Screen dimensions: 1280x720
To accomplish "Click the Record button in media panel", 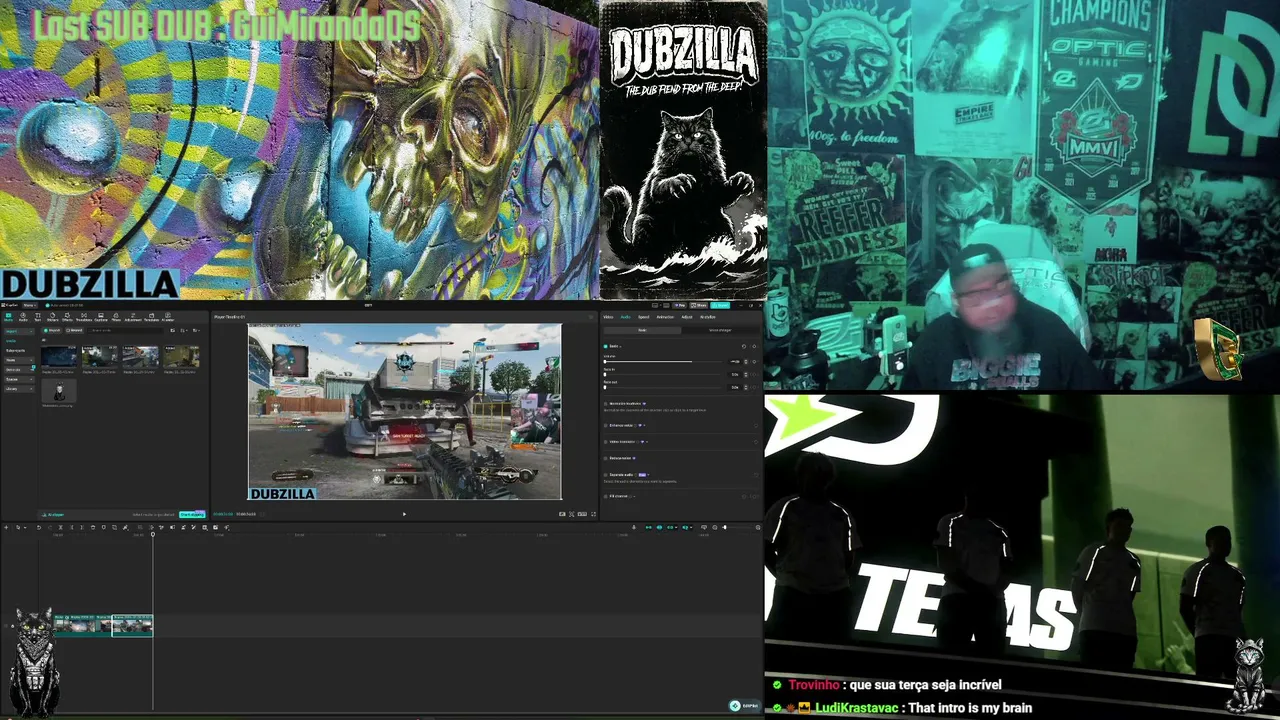I will 74,330.
